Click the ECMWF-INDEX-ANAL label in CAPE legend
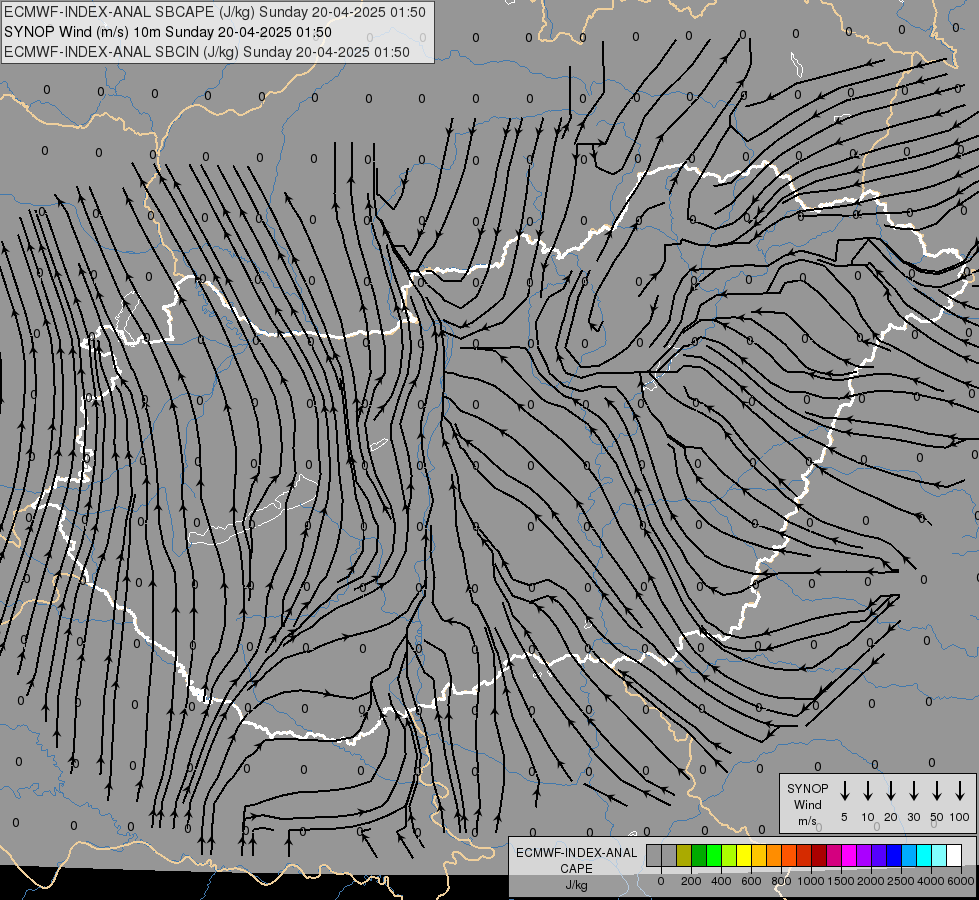The image size is (979, 900). pos(576,853)
